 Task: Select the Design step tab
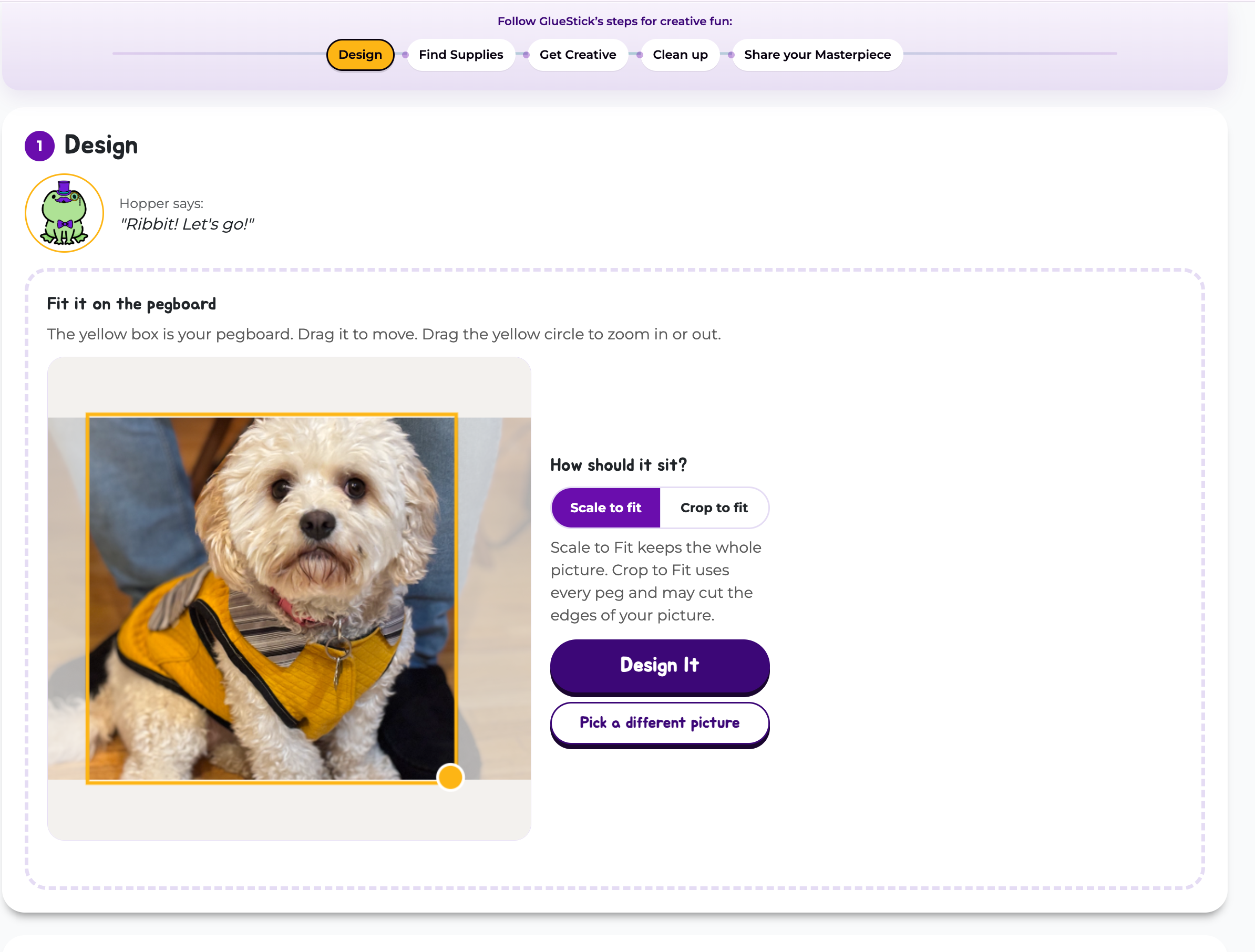361,55
